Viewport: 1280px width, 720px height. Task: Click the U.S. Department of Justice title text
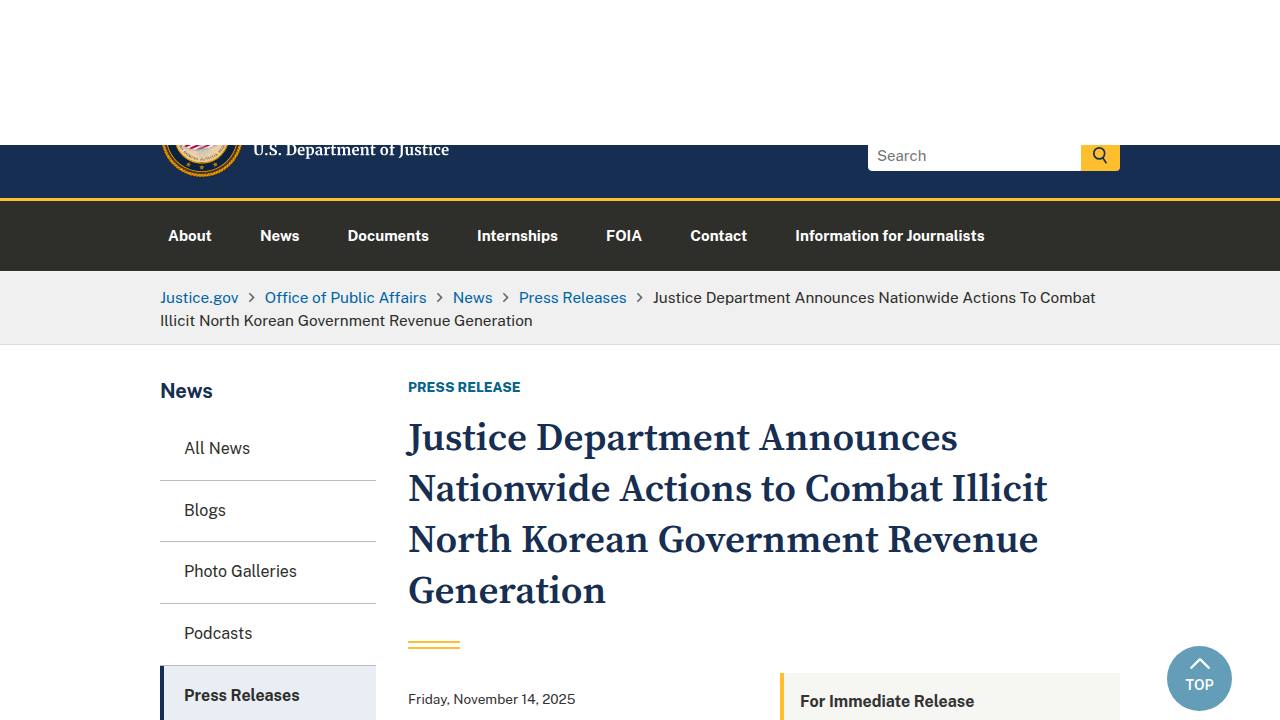[351, 151]
